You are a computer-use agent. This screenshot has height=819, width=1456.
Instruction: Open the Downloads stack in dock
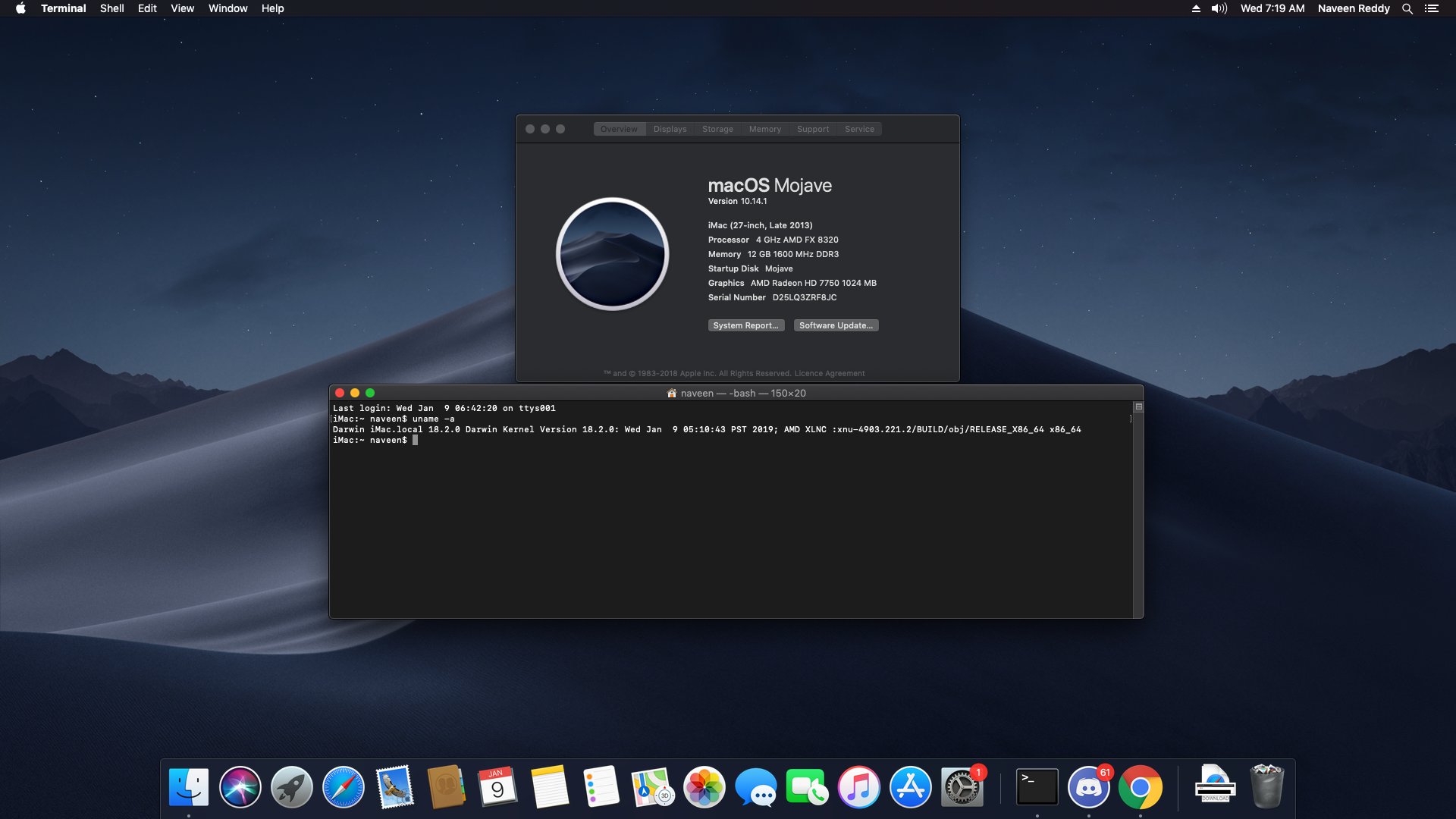[x=1215, y=786]
